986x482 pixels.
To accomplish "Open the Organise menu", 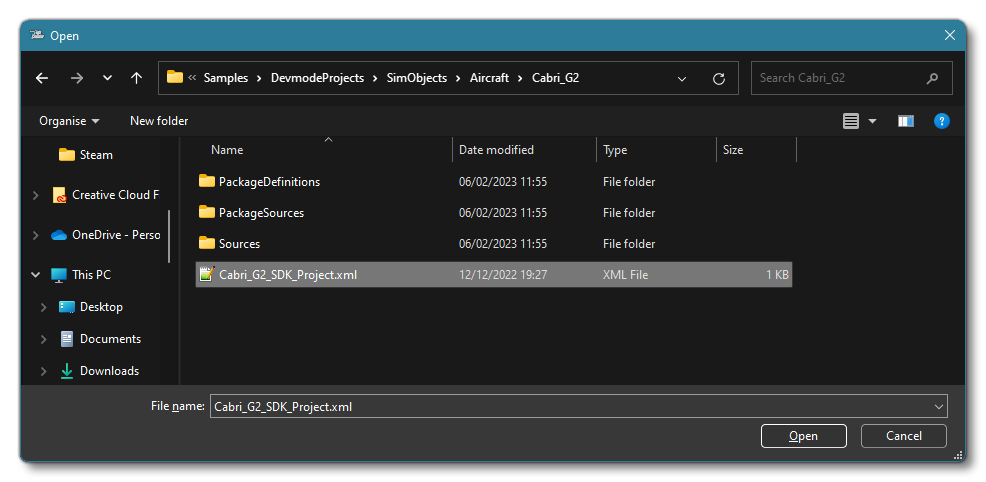I will click(69, 121).
